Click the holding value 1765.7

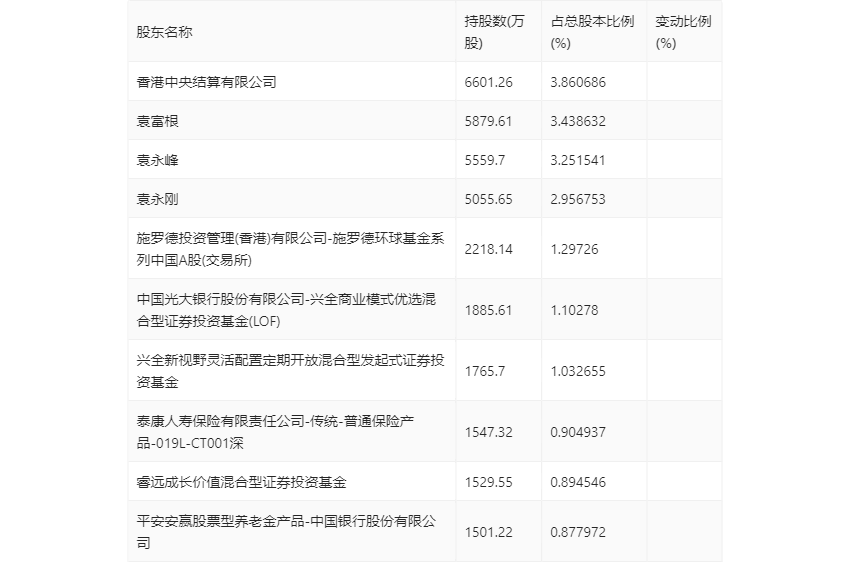coord(485,371)
